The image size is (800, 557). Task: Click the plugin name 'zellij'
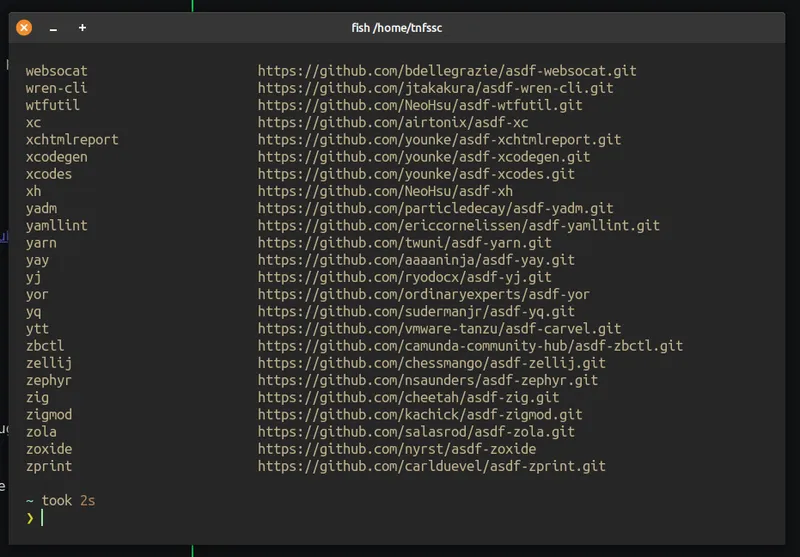49,363
